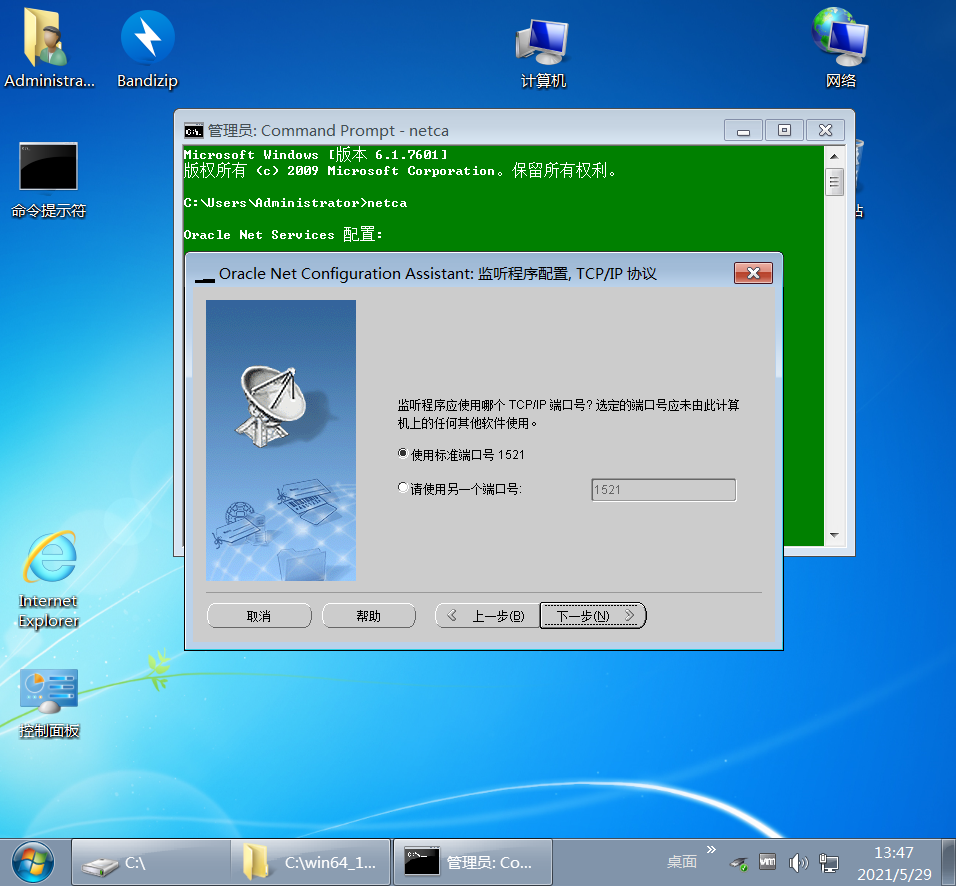Open the 网络 desktop icon
956x886 pixels.
point(840,40)
